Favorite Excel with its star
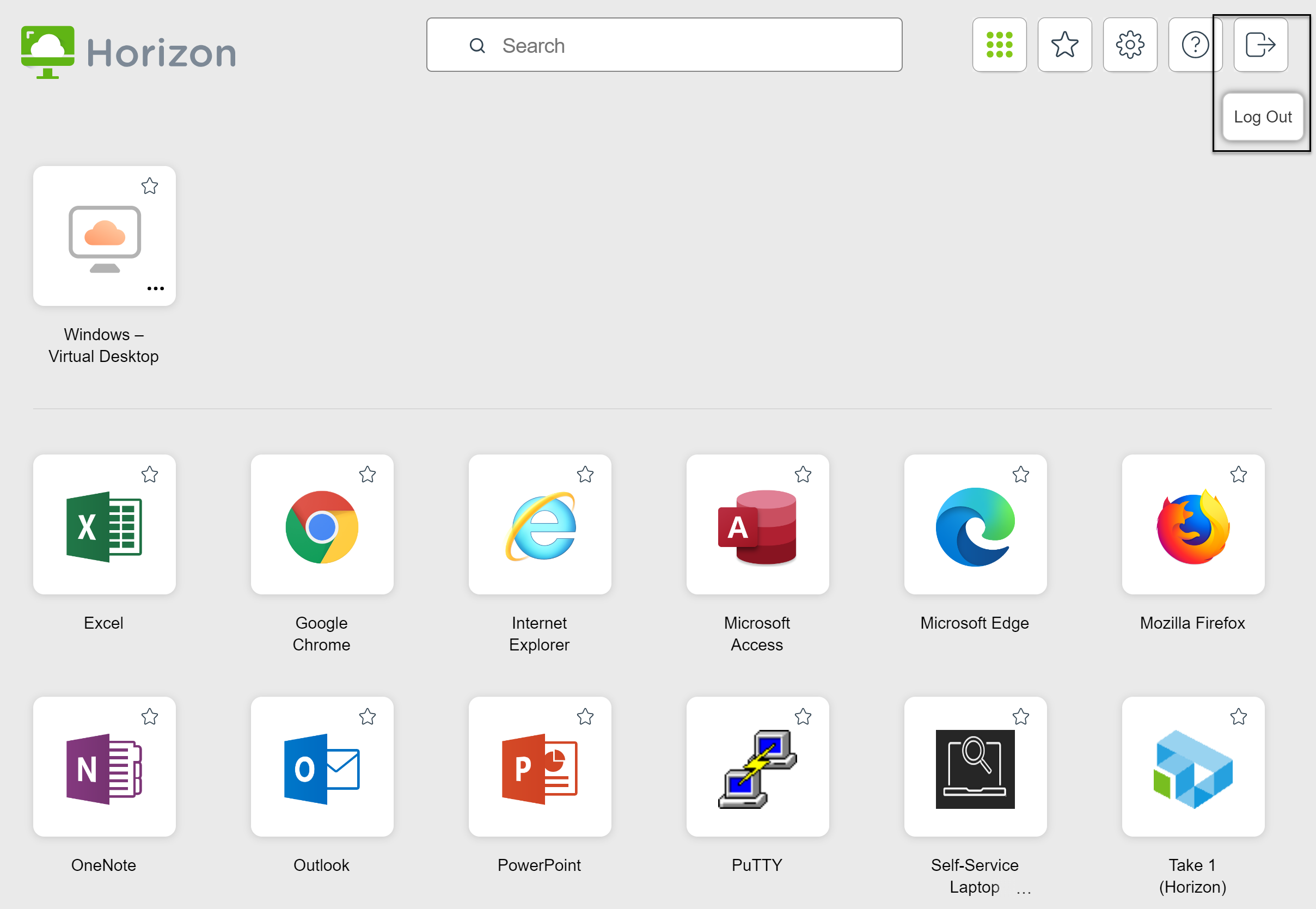 tap(150, 474)
